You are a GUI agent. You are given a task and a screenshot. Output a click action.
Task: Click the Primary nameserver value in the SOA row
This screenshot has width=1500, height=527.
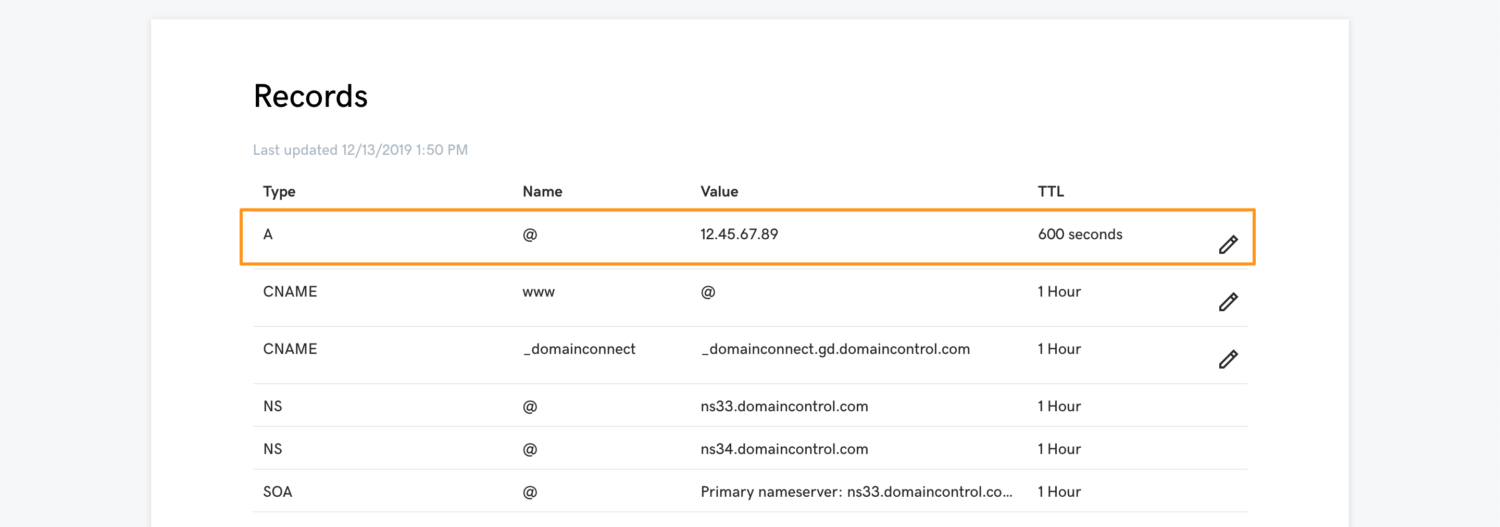click(x=857, y=492)
